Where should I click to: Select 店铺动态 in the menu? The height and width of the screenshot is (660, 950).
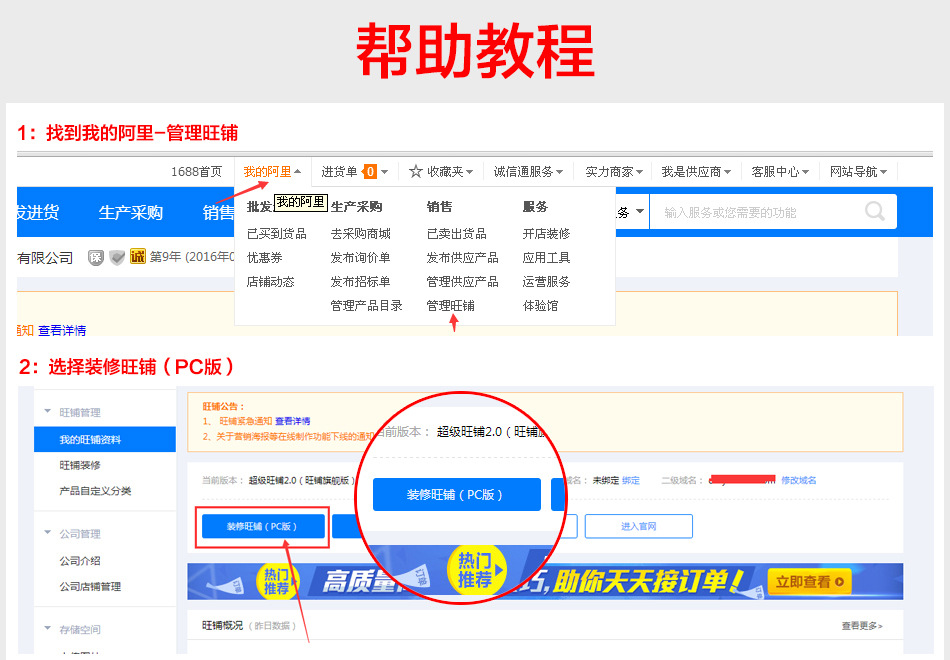click(270, 282)
